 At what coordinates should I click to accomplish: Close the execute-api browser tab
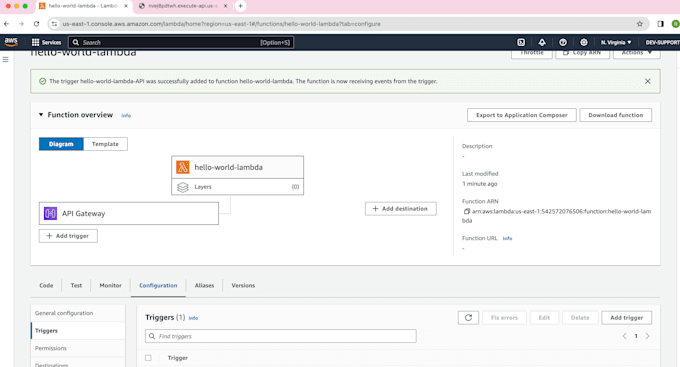[x=225, y=6]
